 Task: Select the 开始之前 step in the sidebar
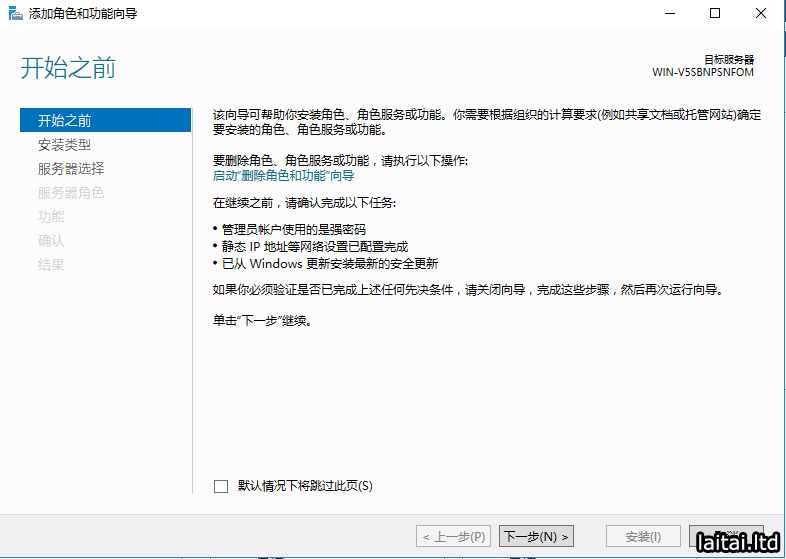pyautogui.click(x=65, y=121)
